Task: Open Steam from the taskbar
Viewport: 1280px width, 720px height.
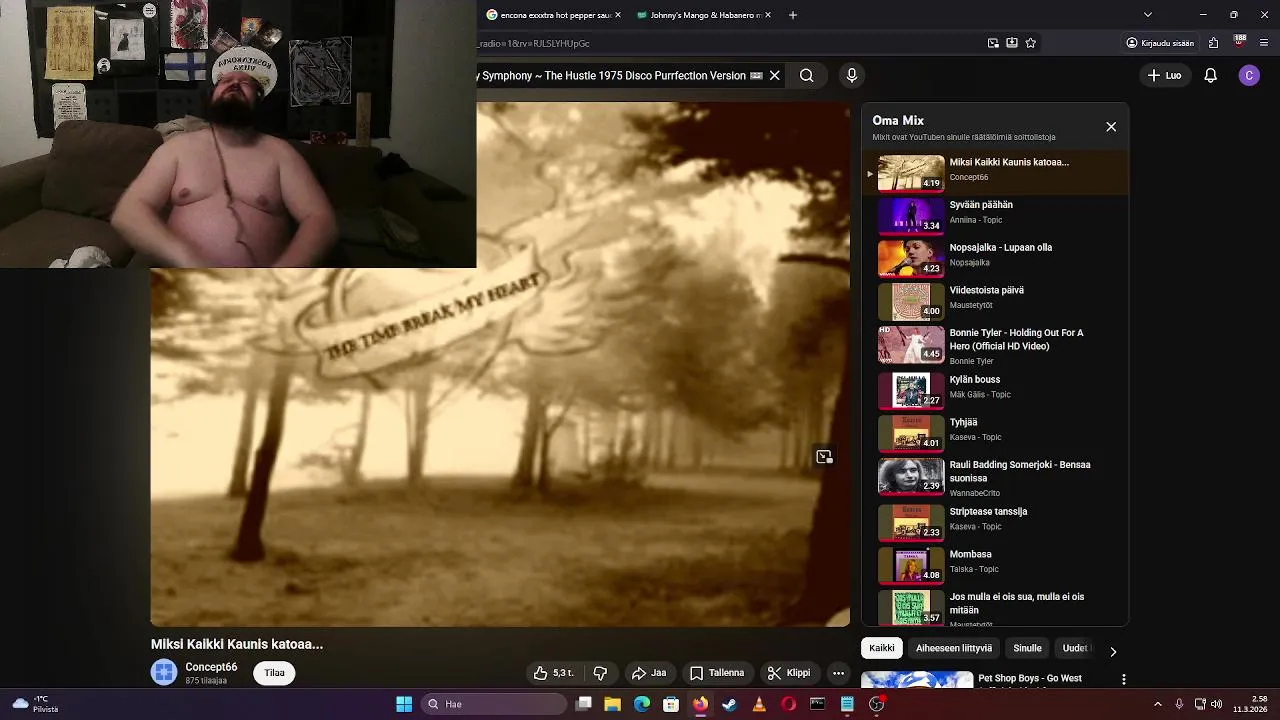Action: coord(730,704)
